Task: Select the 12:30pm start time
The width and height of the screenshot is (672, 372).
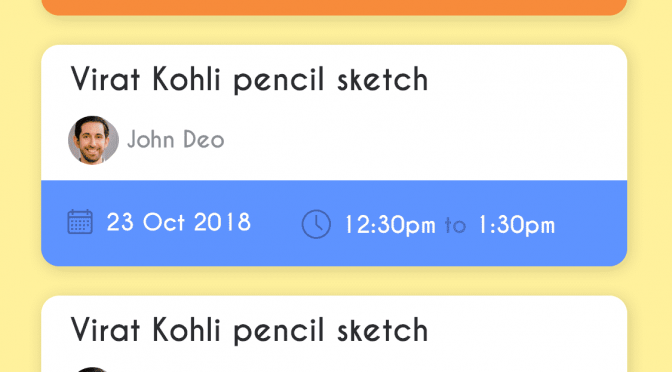Action: 390,225
